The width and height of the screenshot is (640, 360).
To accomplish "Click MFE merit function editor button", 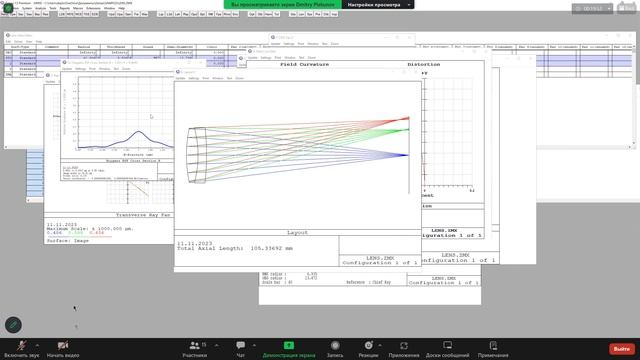I will (x=70, y=14).
